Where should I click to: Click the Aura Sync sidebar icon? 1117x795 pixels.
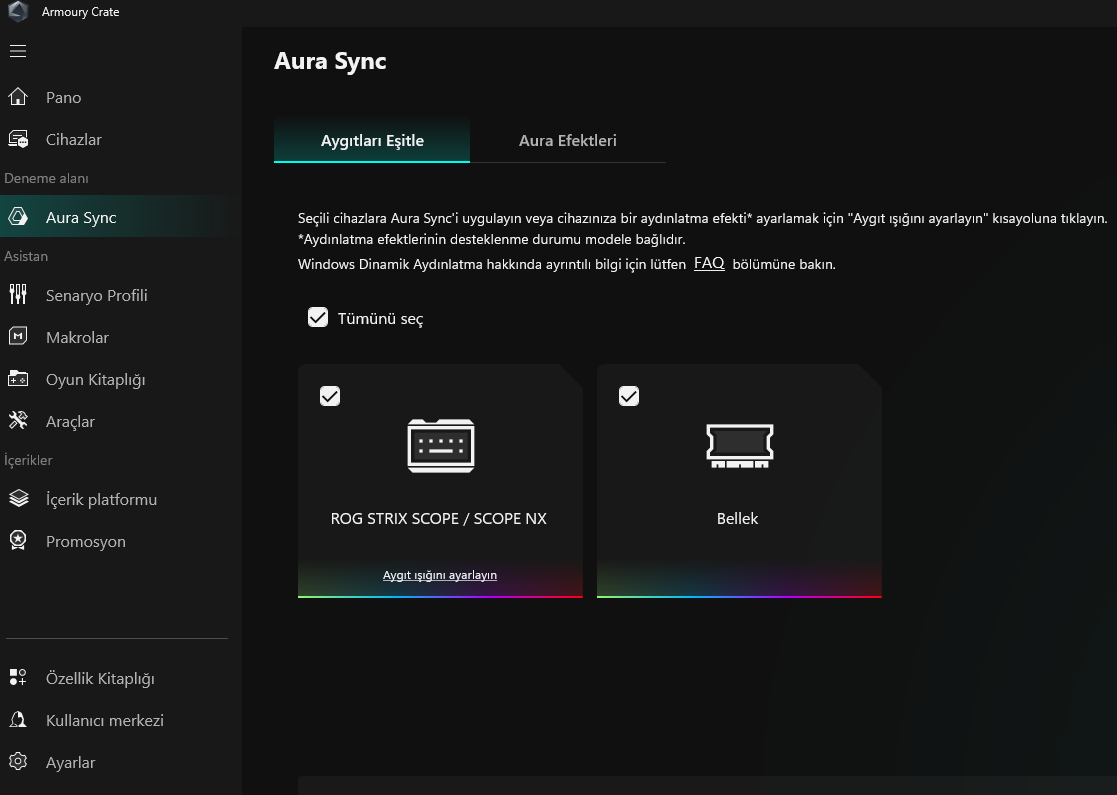[x=18, y=217]
